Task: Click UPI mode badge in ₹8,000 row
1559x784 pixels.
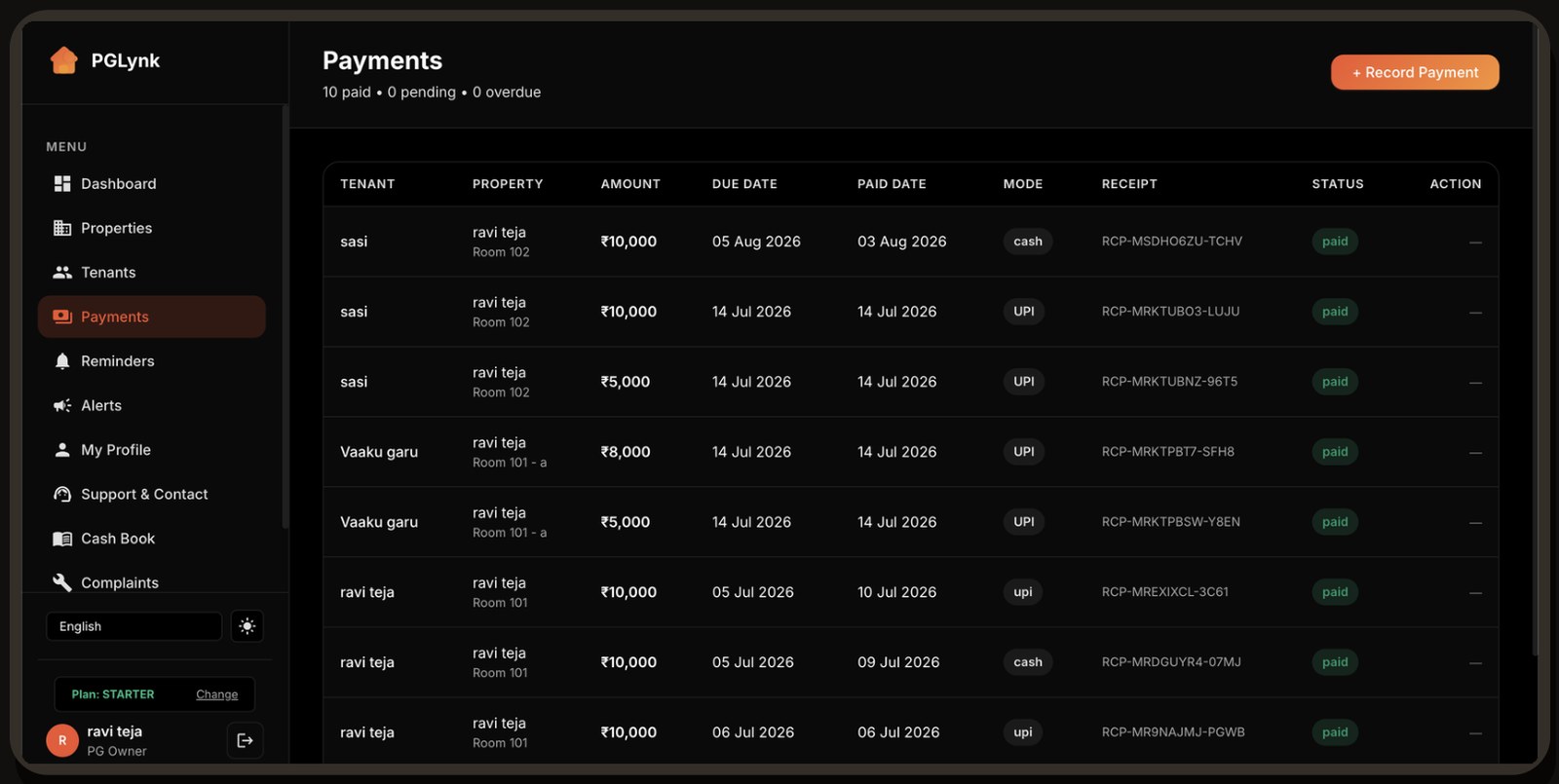Action: coord(1024,452)
